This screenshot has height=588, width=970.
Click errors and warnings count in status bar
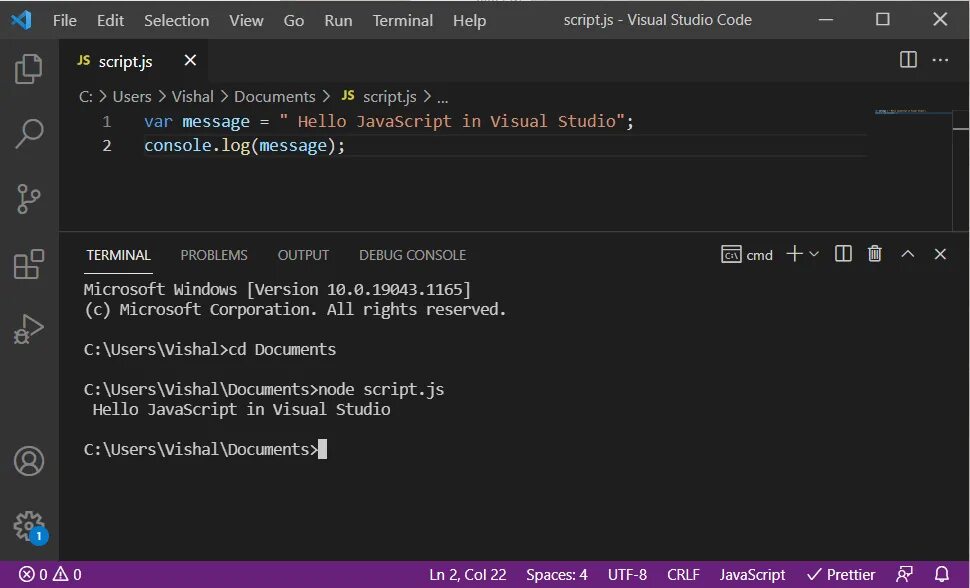[50, 575]
